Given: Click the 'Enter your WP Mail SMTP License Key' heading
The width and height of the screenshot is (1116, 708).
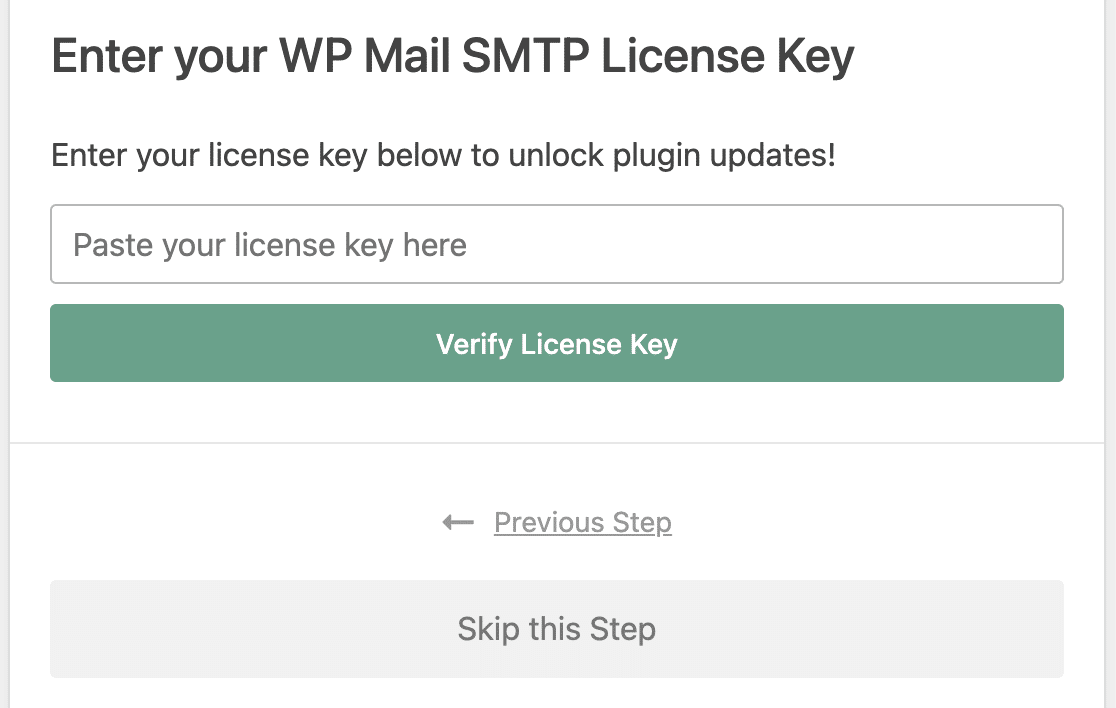Looking at the screenshot, I should [452, 58].
